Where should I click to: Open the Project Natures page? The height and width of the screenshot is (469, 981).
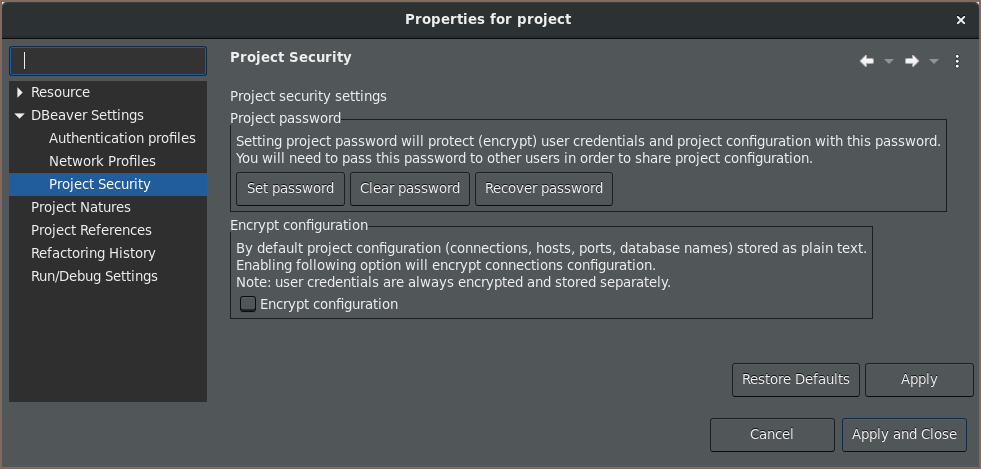pyautogui.click(x=81, y=207)
